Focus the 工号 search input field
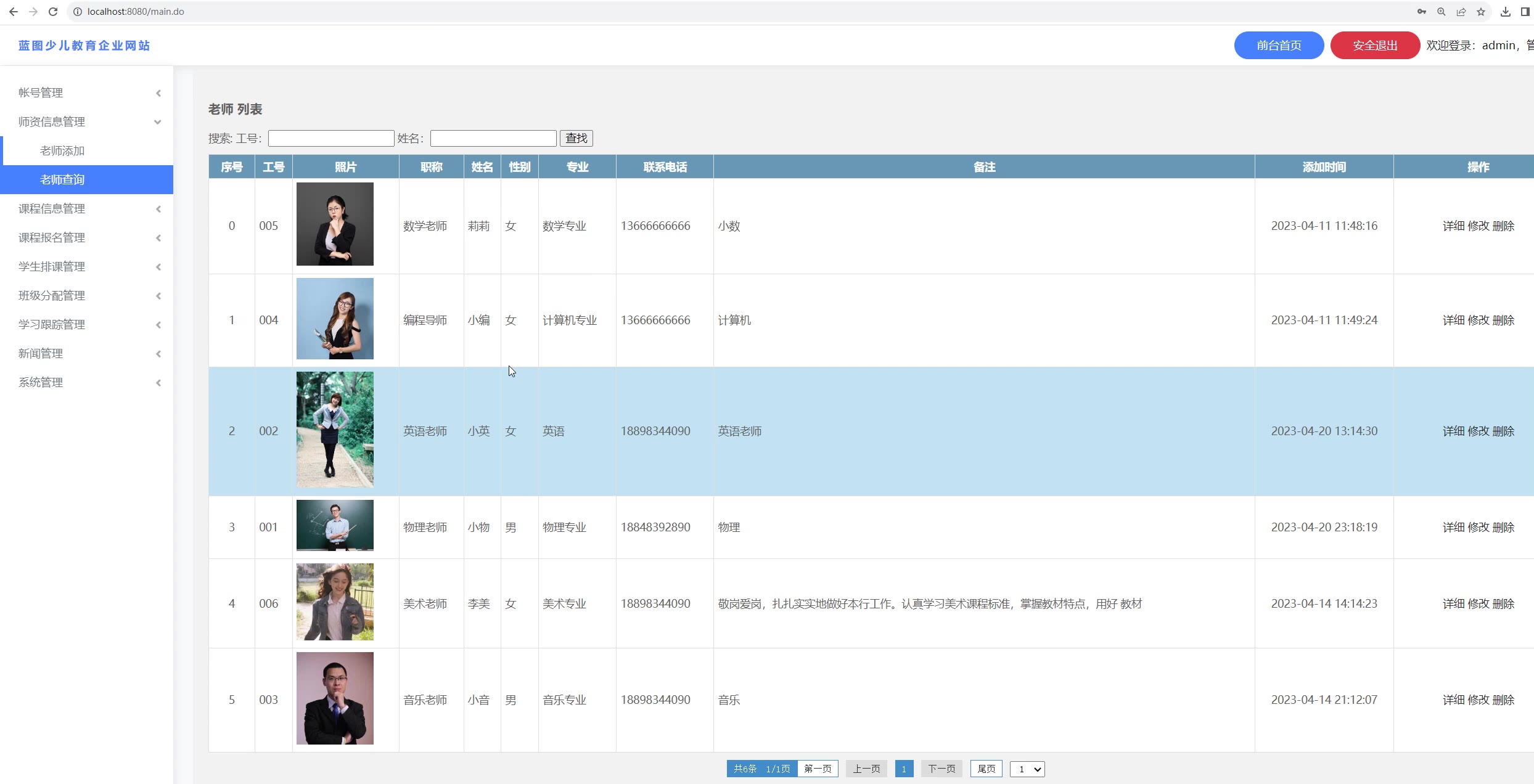1534x784 pixels. pyautogui.click(x=331, y=138)
